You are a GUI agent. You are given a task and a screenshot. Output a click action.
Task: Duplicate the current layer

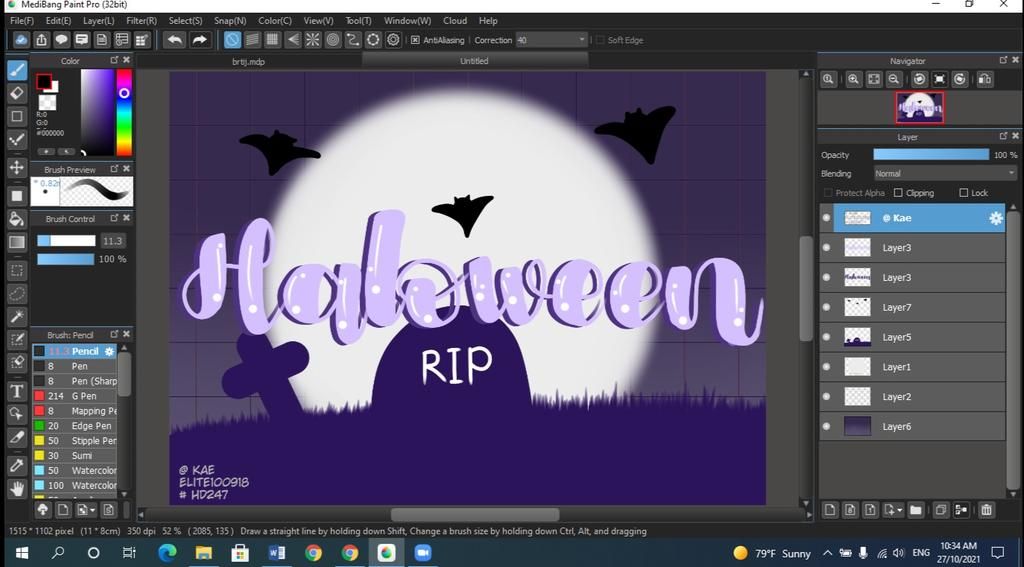click(940, 510)
